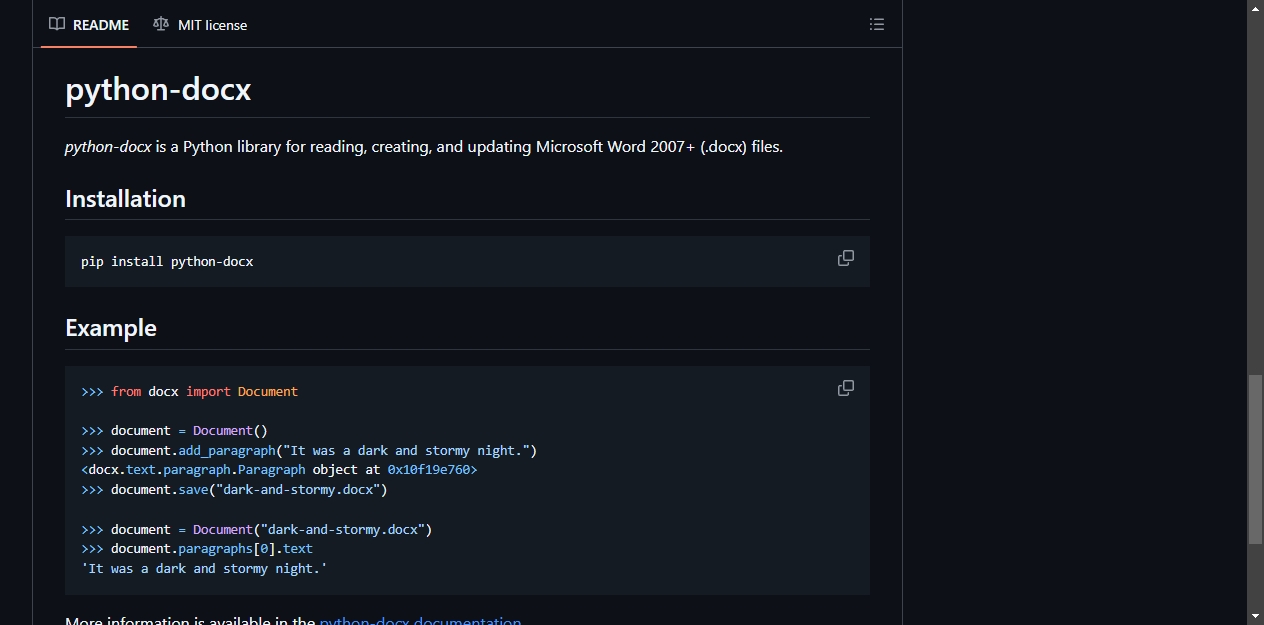Screen dimensions: 1264x625
Task: Copy the Example code block
Action: pos(846,388)
